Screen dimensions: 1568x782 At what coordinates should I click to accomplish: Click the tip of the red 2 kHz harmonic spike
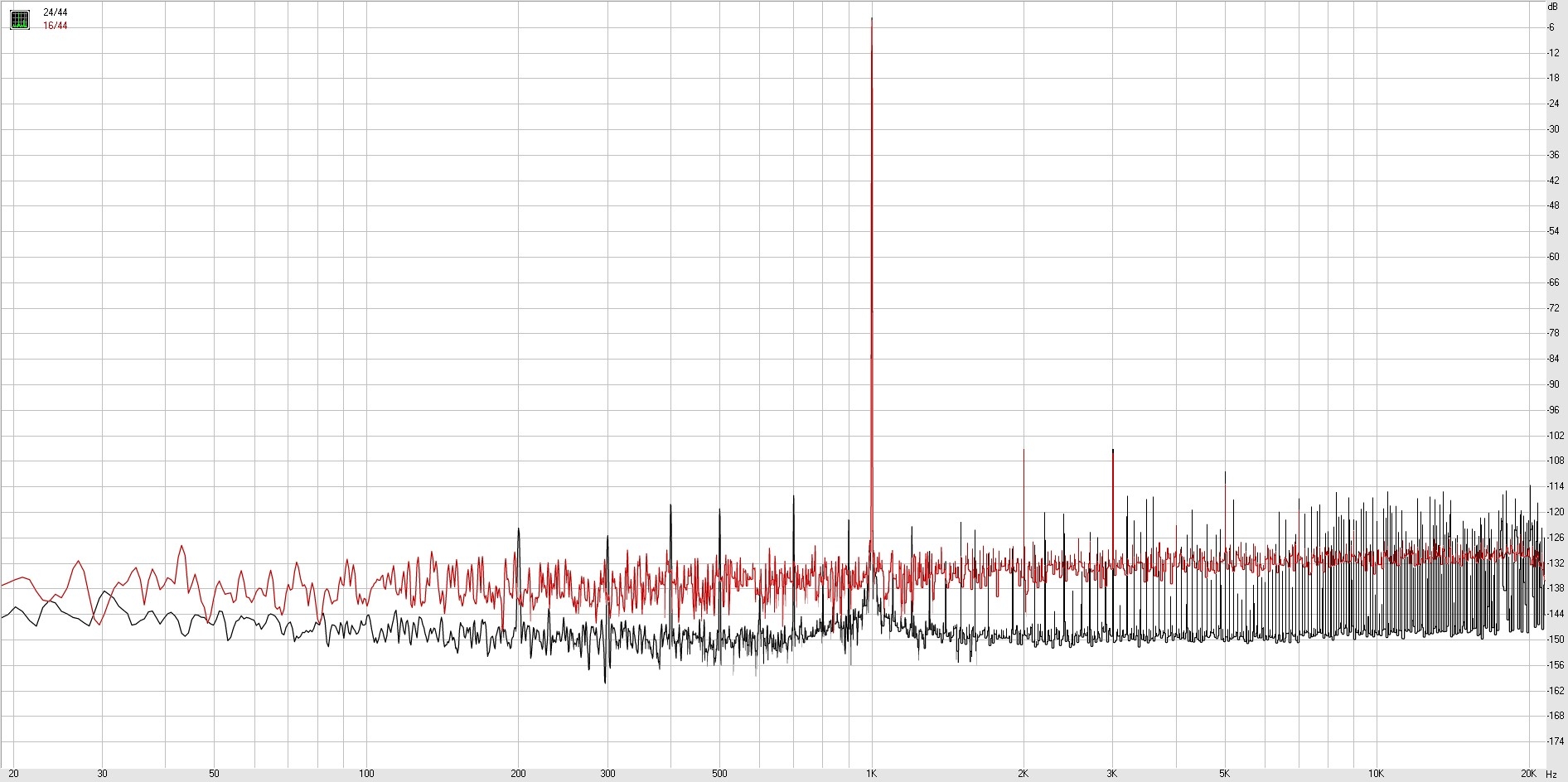point(1024,451)
